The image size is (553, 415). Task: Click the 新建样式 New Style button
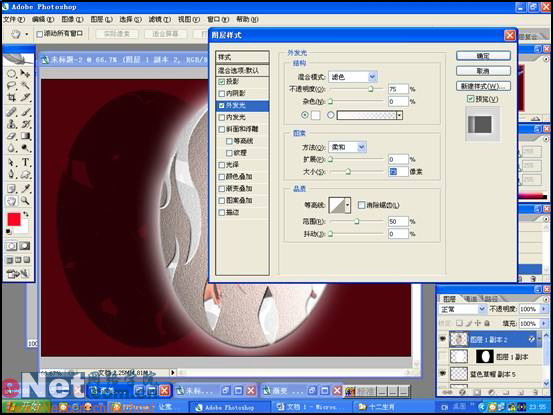coord(483,86)
